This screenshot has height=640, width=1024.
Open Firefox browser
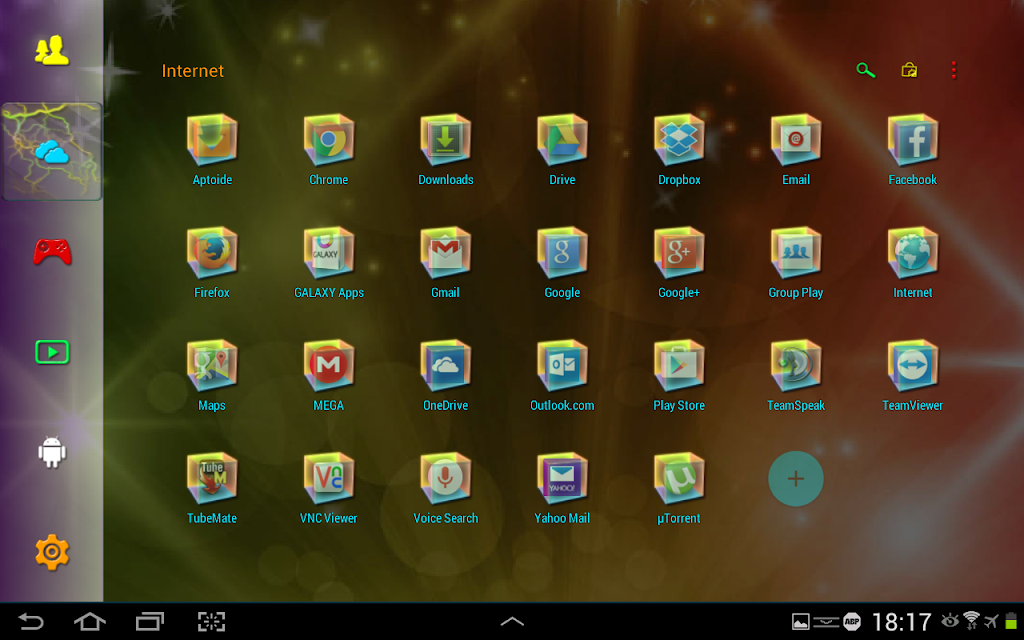coord(212,253)
